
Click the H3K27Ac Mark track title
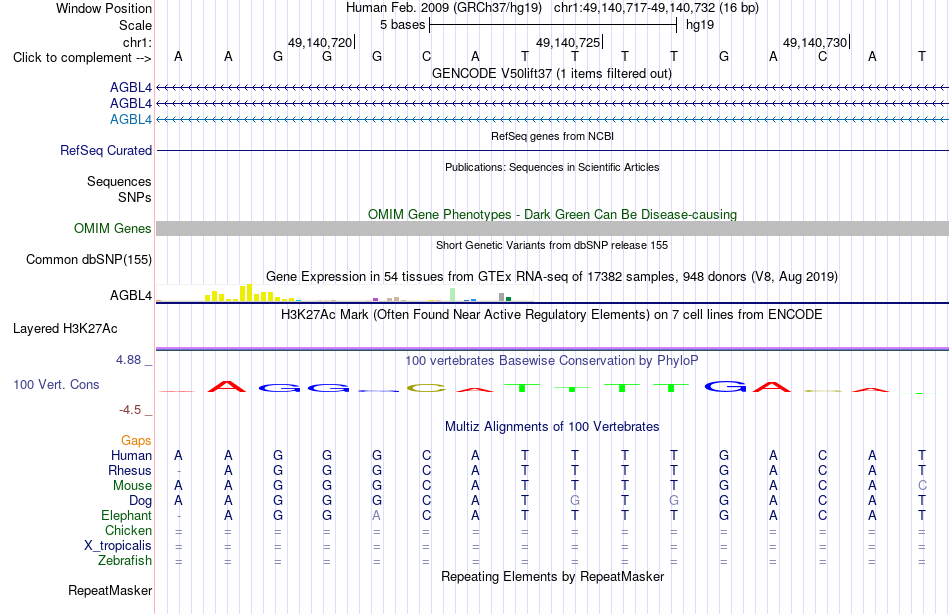[552, 315]
